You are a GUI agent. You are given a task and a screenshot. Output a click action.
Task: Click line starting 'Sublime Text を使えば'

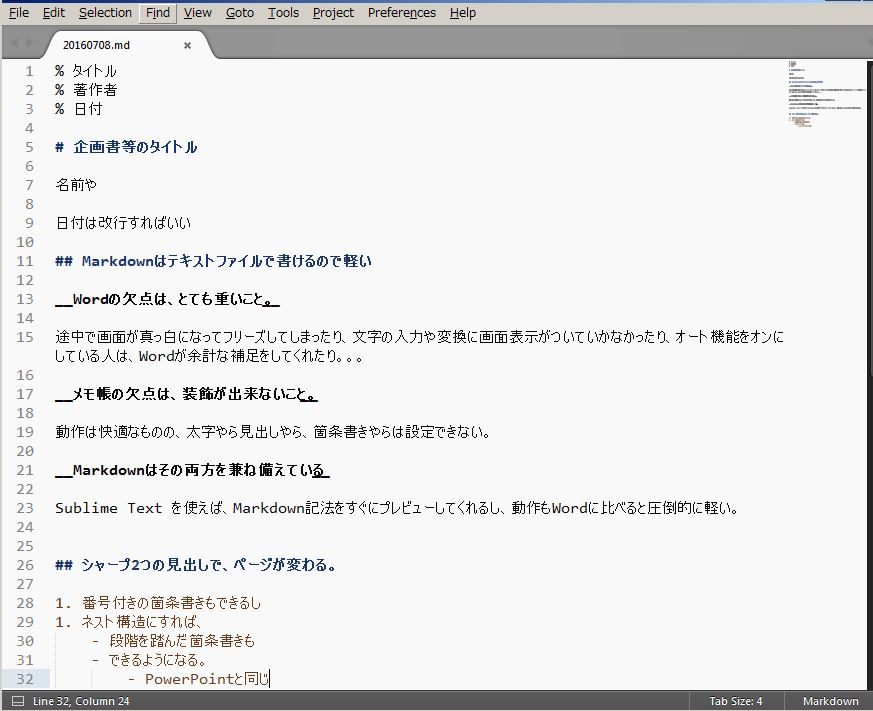397,508
